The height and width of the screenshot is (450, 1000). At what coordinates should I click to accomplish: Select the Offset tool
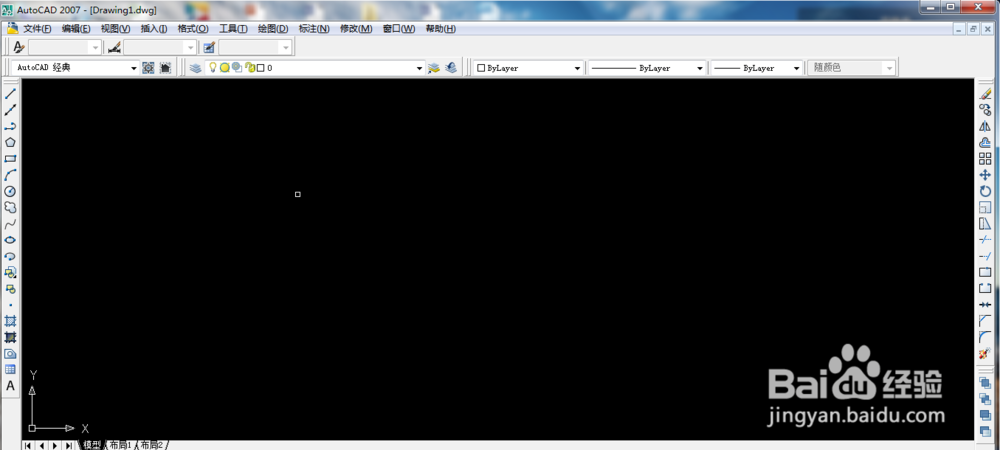tap(985, 143)
